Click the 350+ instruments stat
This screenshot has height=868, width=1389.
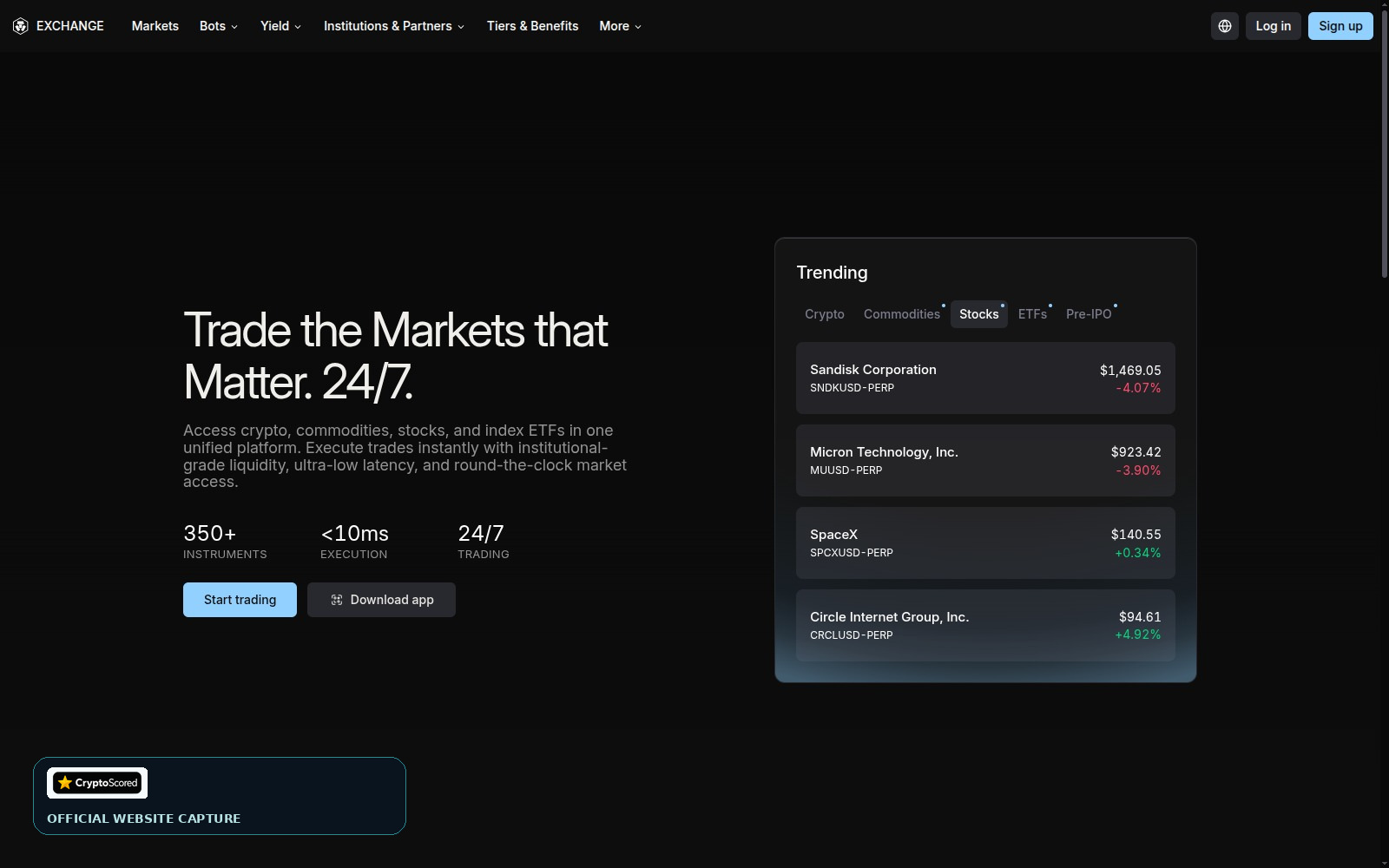(x=225, y=542)
